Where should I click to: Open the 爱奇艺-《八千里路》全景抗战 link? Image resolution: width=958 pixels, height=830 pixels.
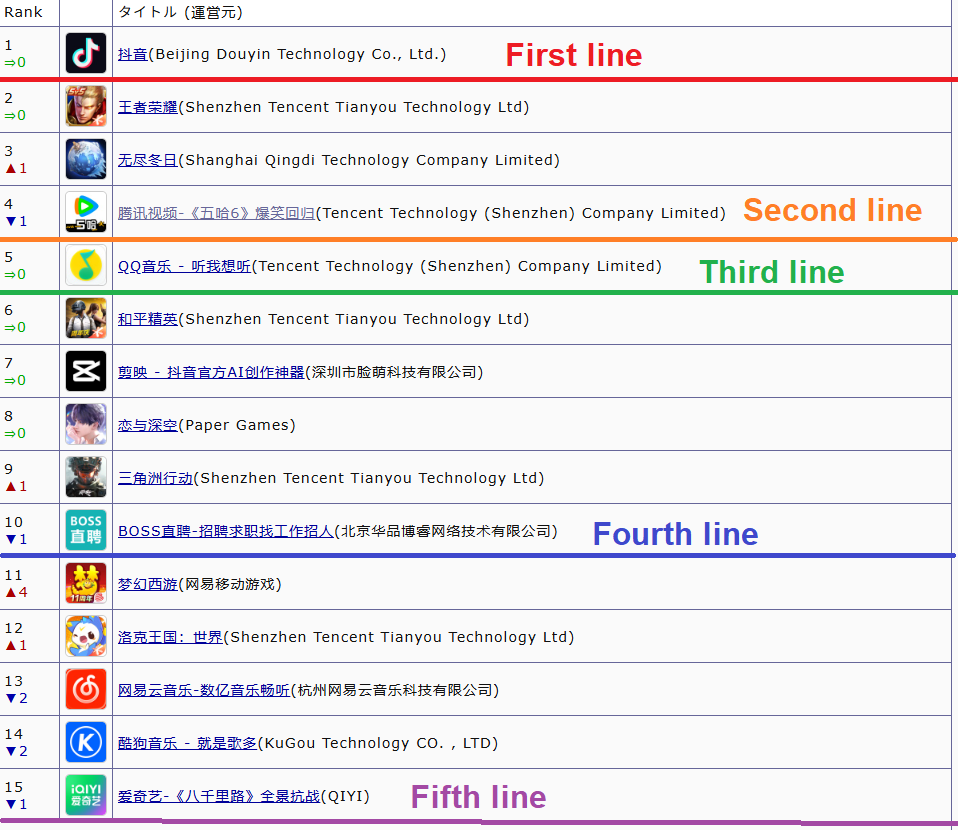[219, 796]
